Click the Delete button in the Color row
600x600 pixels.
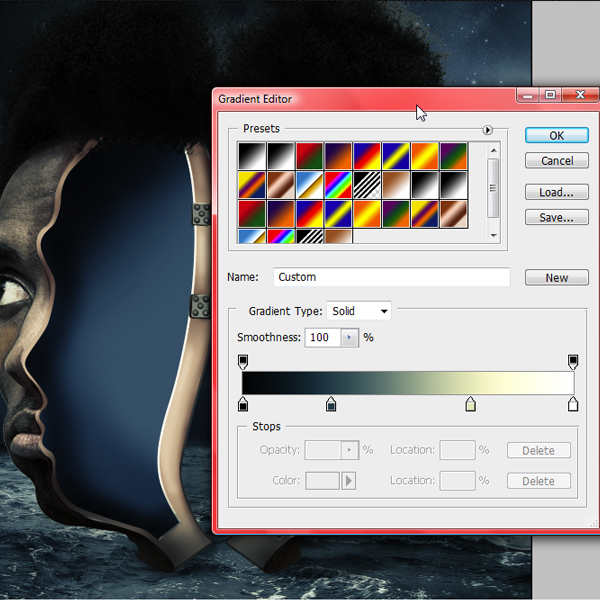(538, 481)
